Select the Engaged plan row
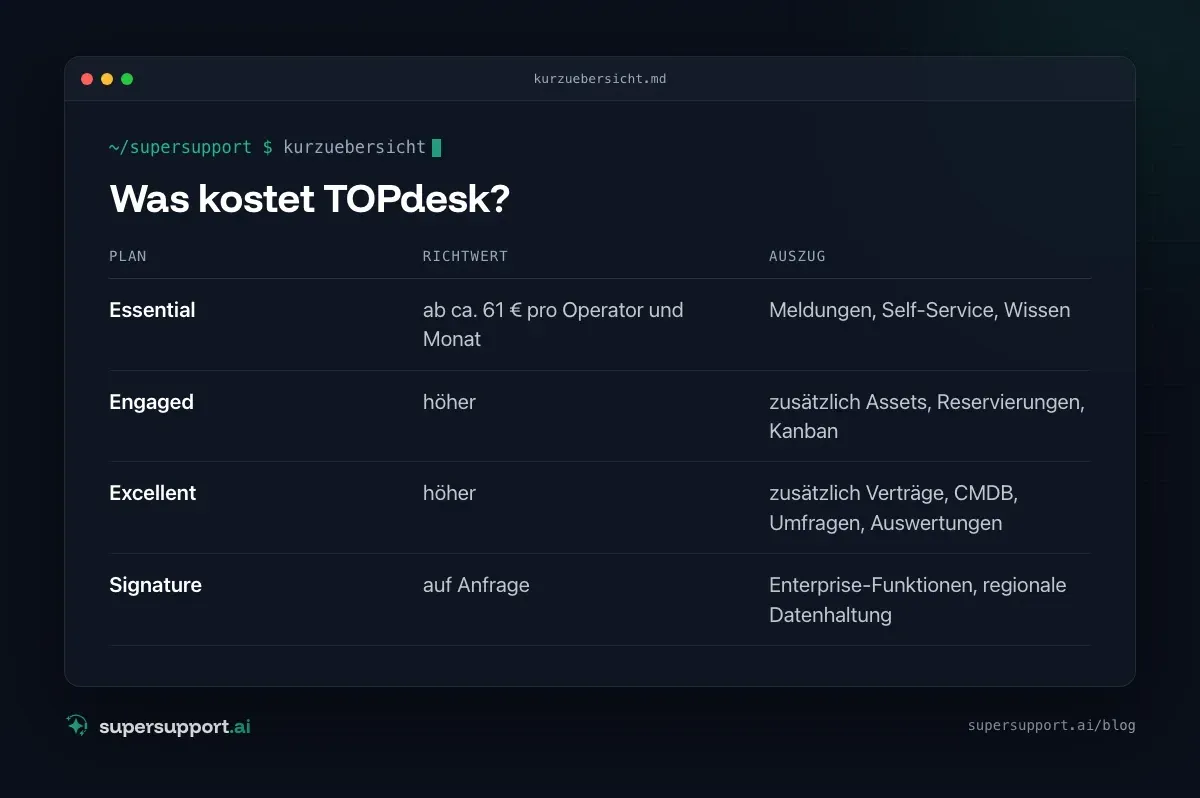The width and height of the screenshot is (1200, 798). tap(600, 416)
